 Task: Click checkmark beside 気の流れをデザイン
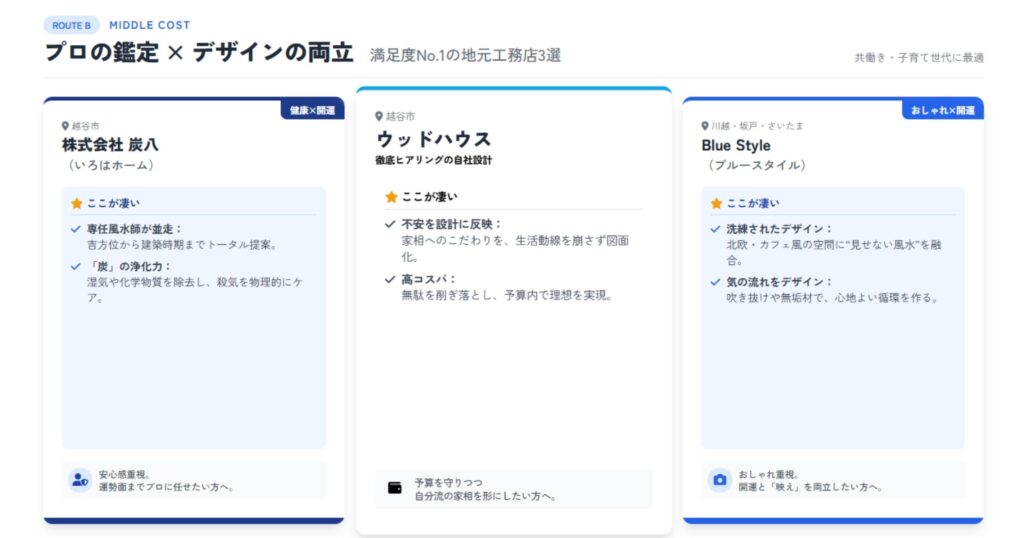coord(715,282)
